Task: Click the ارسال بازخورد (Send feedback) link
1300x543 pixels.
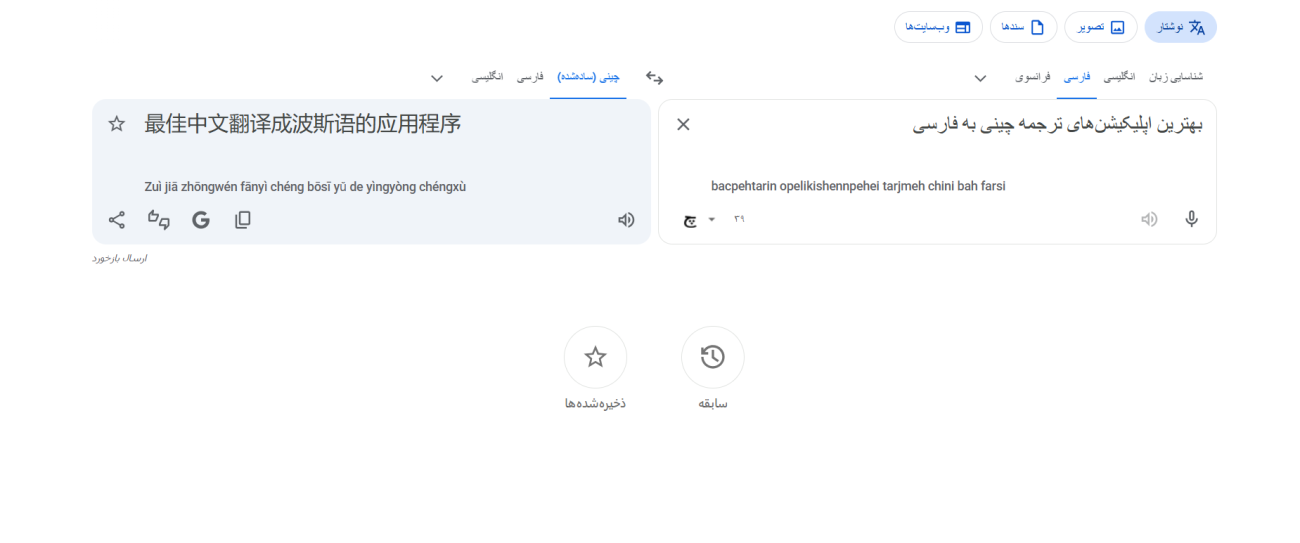Action: click(x=120, y=258)
